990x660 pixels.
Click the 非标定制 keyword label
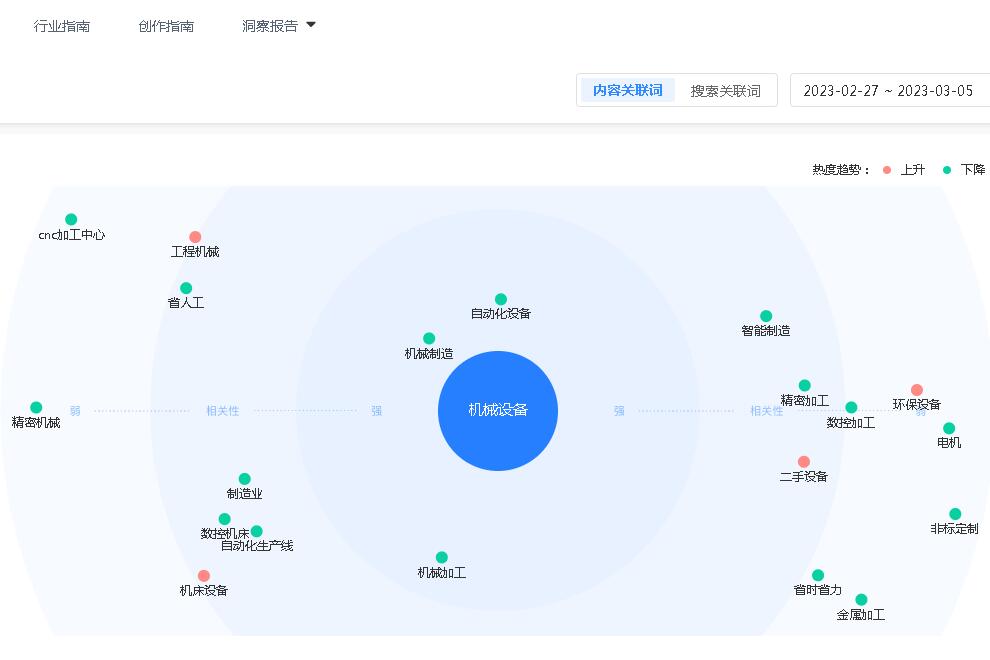(x=955, y=529)
